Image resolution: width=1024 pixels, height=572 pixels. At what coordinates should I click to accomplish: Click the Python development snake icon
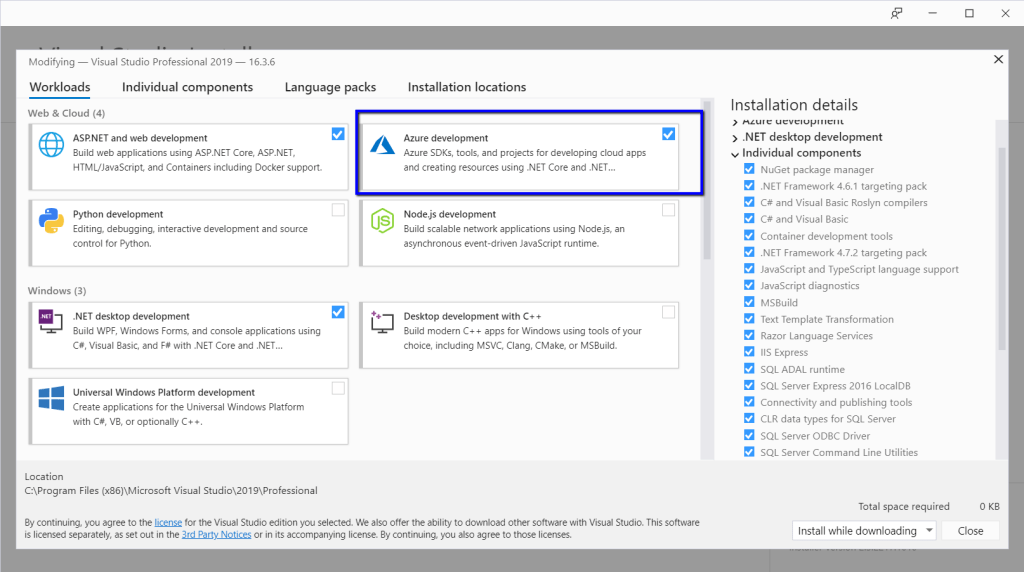[51, 222]
